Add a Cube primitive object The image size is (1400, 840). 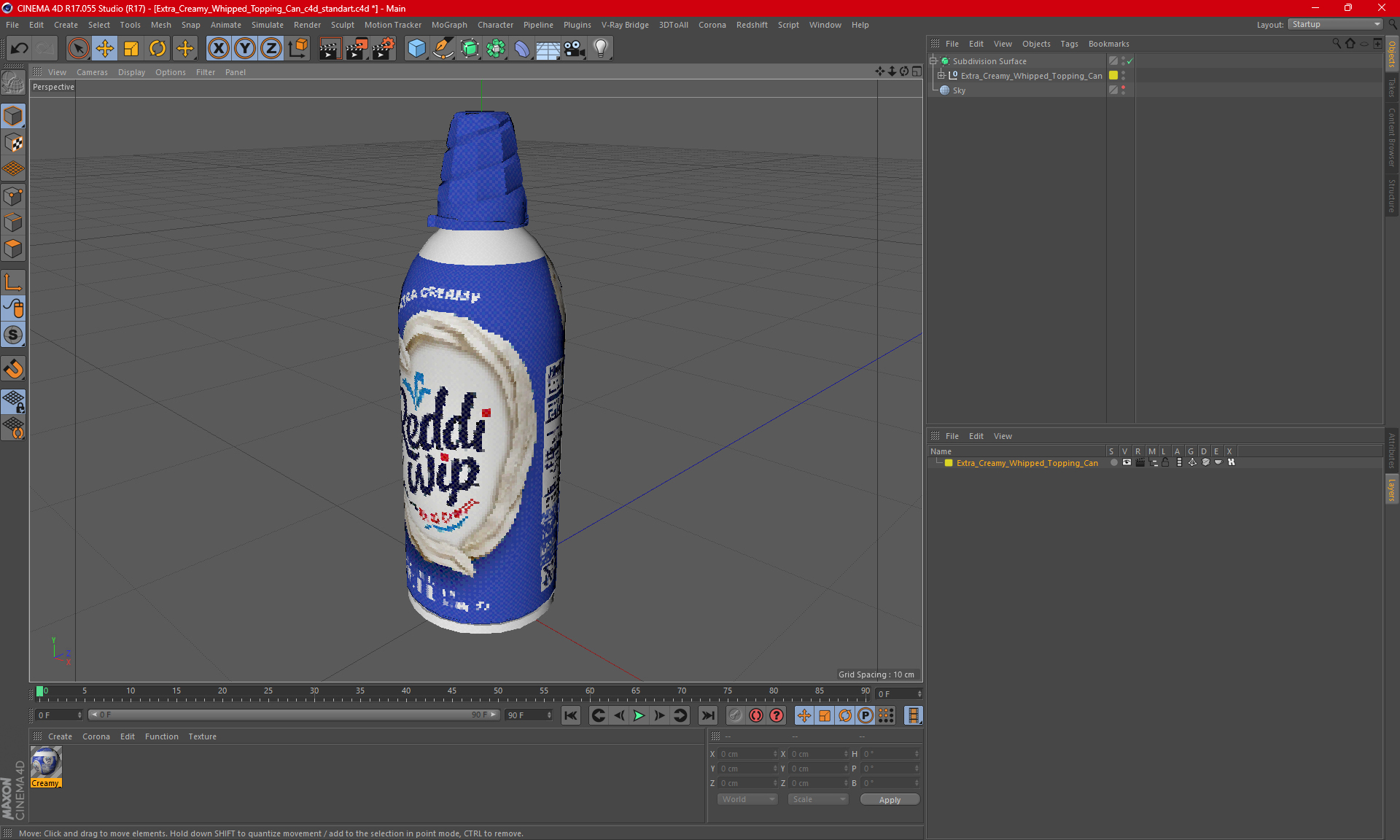tap(416, 49)
